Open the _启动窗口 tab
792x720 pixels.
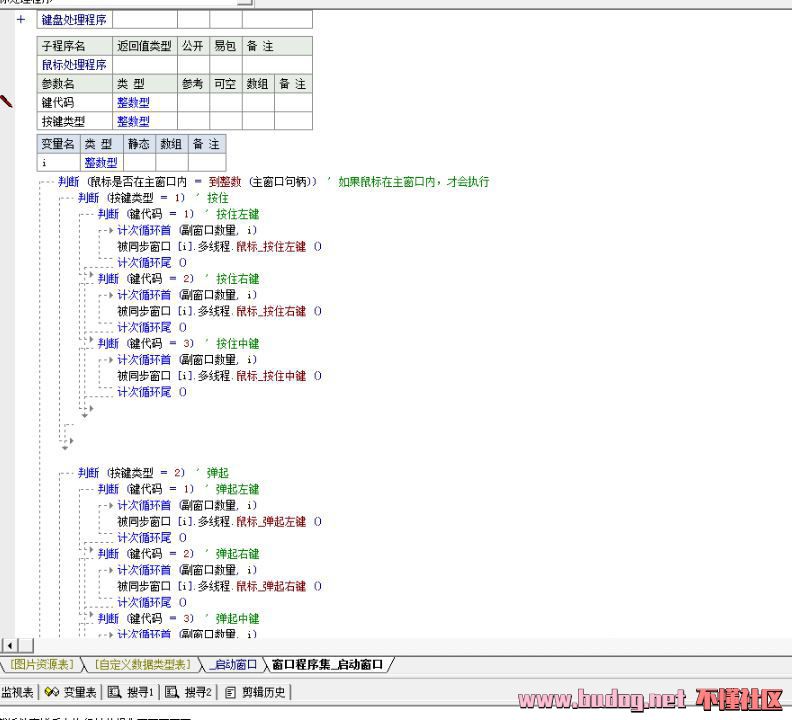pyautogui.click(x=233, y=665)
